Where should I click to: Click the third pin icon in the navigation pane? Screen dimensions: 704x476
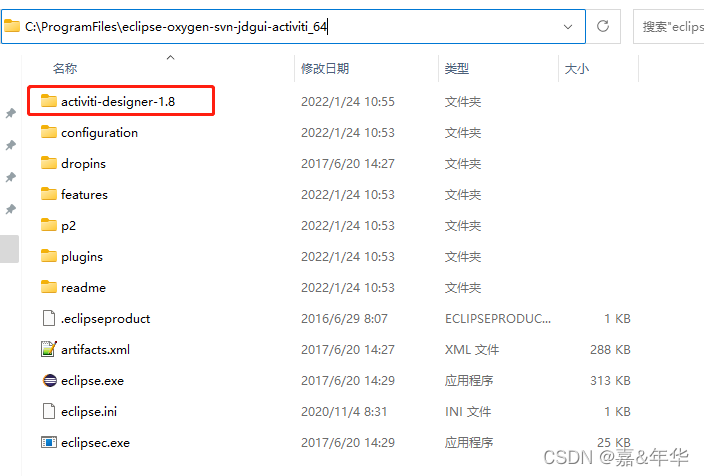pyautogui.click(x=11, y=177)
